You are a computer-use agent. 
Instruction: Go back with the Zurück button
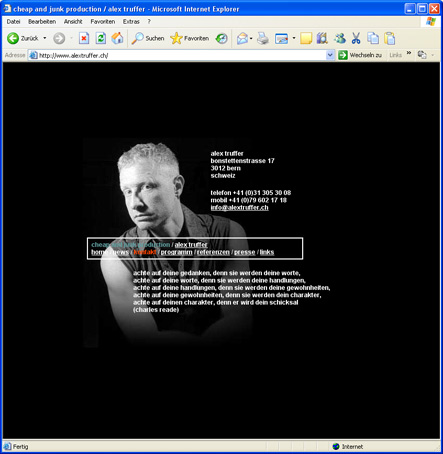point(23,38)
